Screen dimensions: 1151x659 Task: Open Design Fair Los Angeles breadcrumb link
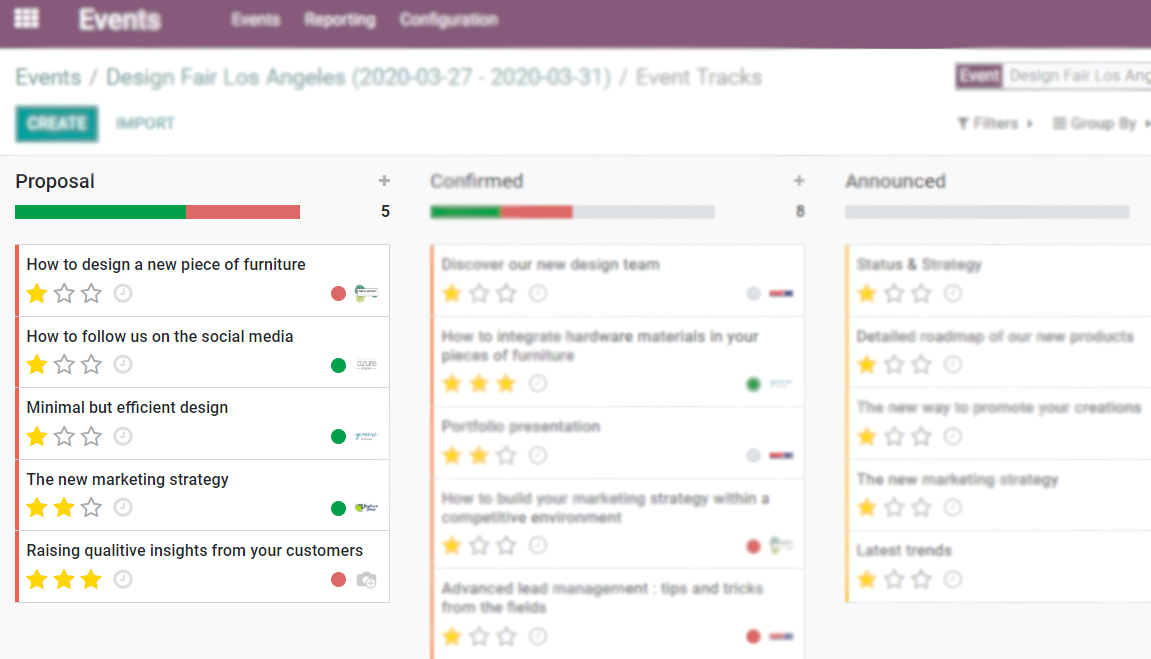[358, 77]
